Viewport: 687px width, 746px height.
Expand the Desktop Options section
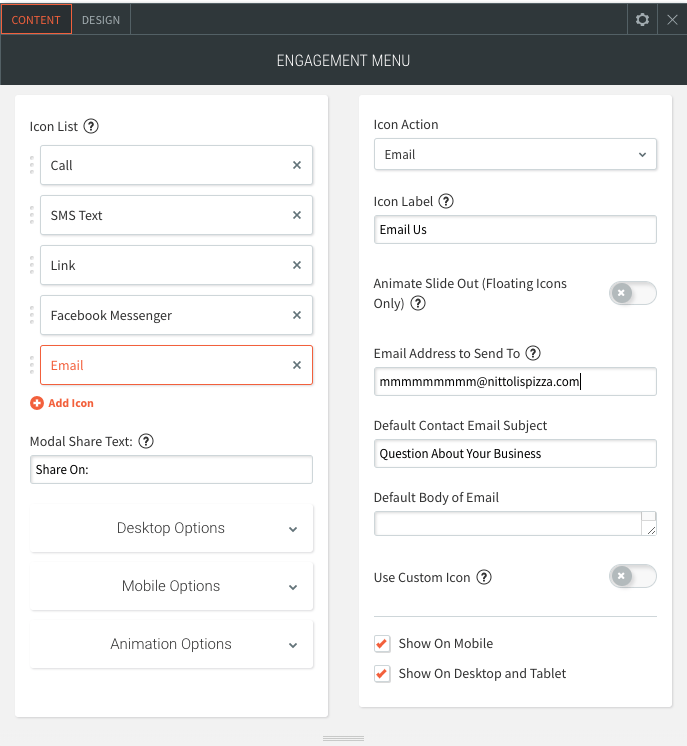coord(171,528)
